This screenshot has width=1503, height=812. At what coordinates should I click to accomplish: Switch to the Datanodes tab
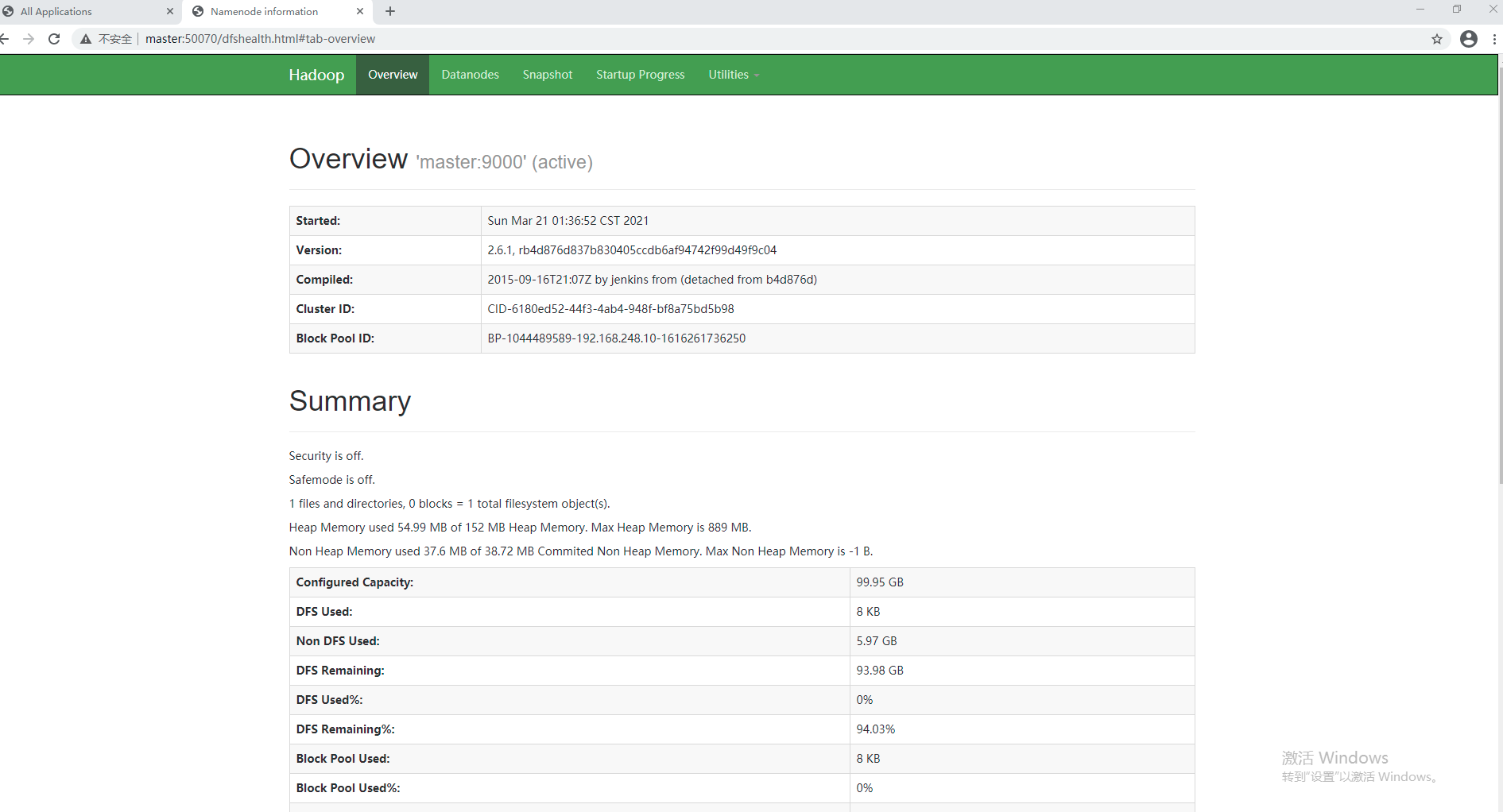pos(470,74)
